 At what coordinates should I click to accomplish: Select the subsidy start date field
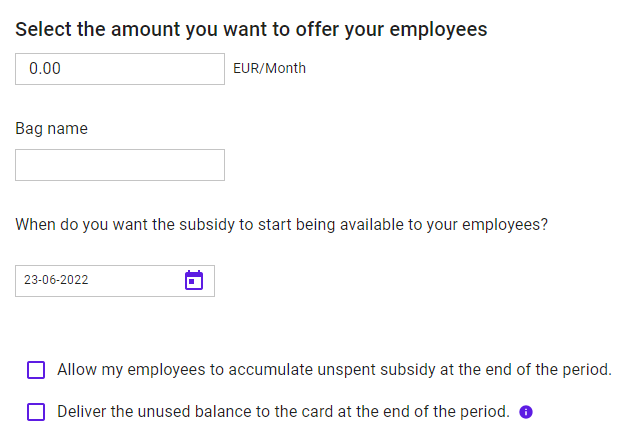tap(115, 281)
